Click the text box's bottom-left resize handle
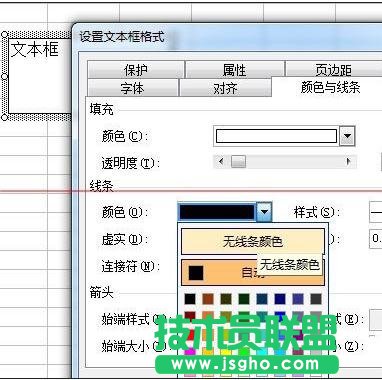Image resolution: width=382 pixels, height=380 pixels. (5, 117)
